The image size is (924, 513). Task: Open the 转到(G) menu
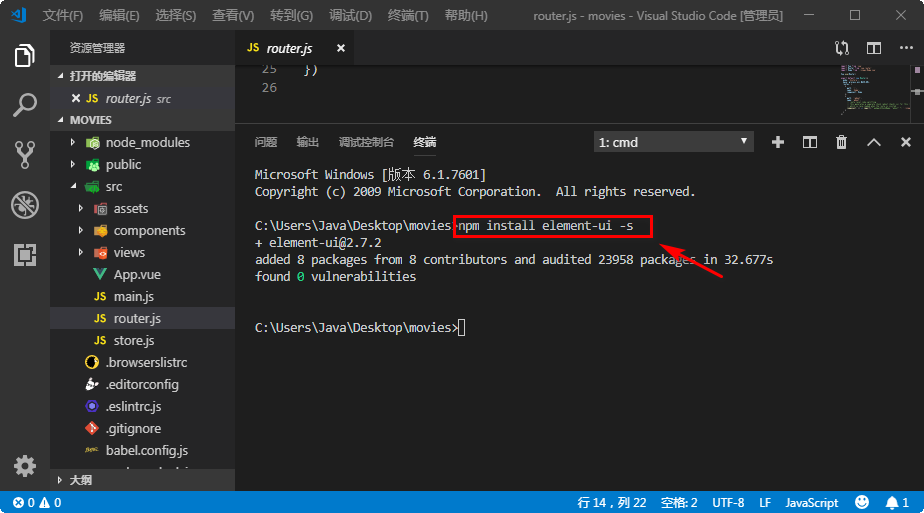click(291, 15)
